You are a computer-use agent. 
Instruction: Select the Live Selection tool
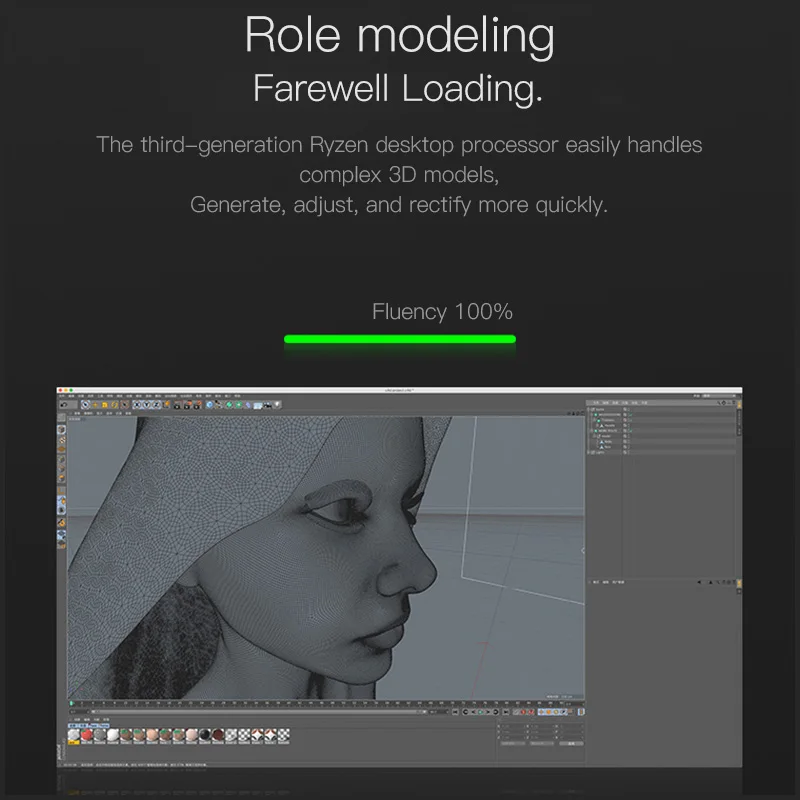point(85,405)
